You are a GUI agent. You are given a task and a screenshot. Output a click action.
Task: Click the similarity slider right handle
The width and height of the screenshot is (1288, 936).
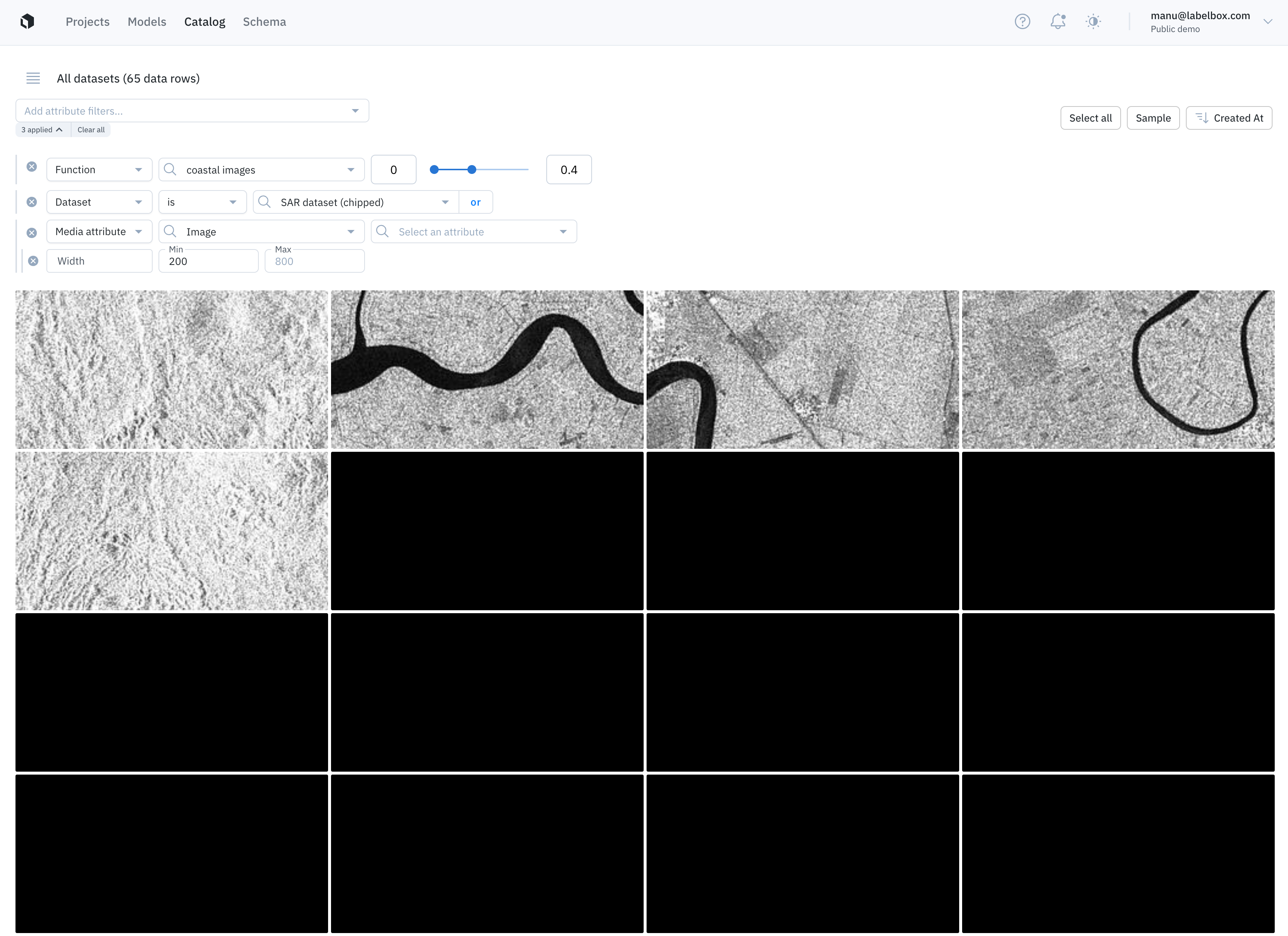click(471, 170)
